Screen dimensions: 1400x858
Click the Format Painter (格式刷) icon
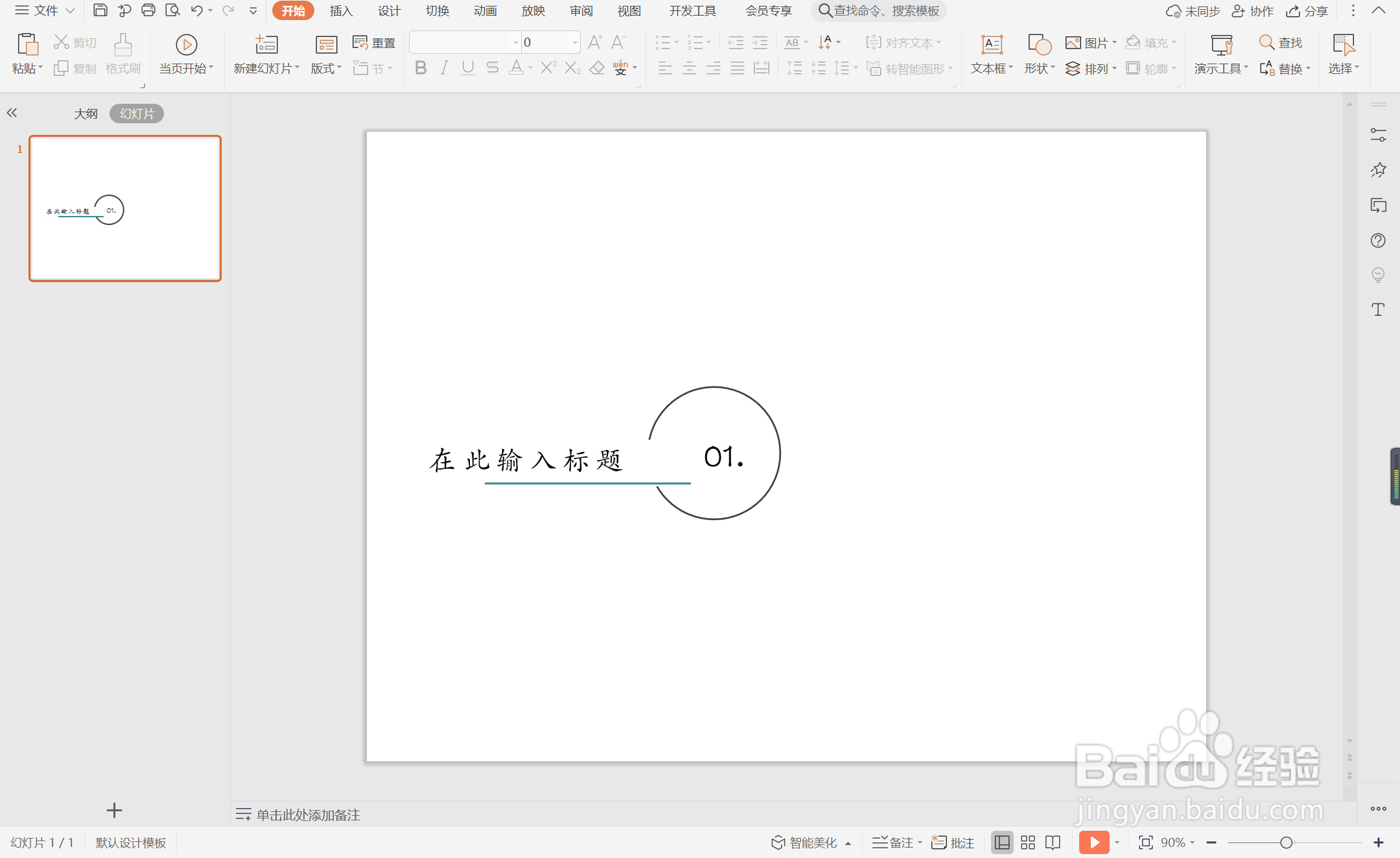[x=122, y=45]
